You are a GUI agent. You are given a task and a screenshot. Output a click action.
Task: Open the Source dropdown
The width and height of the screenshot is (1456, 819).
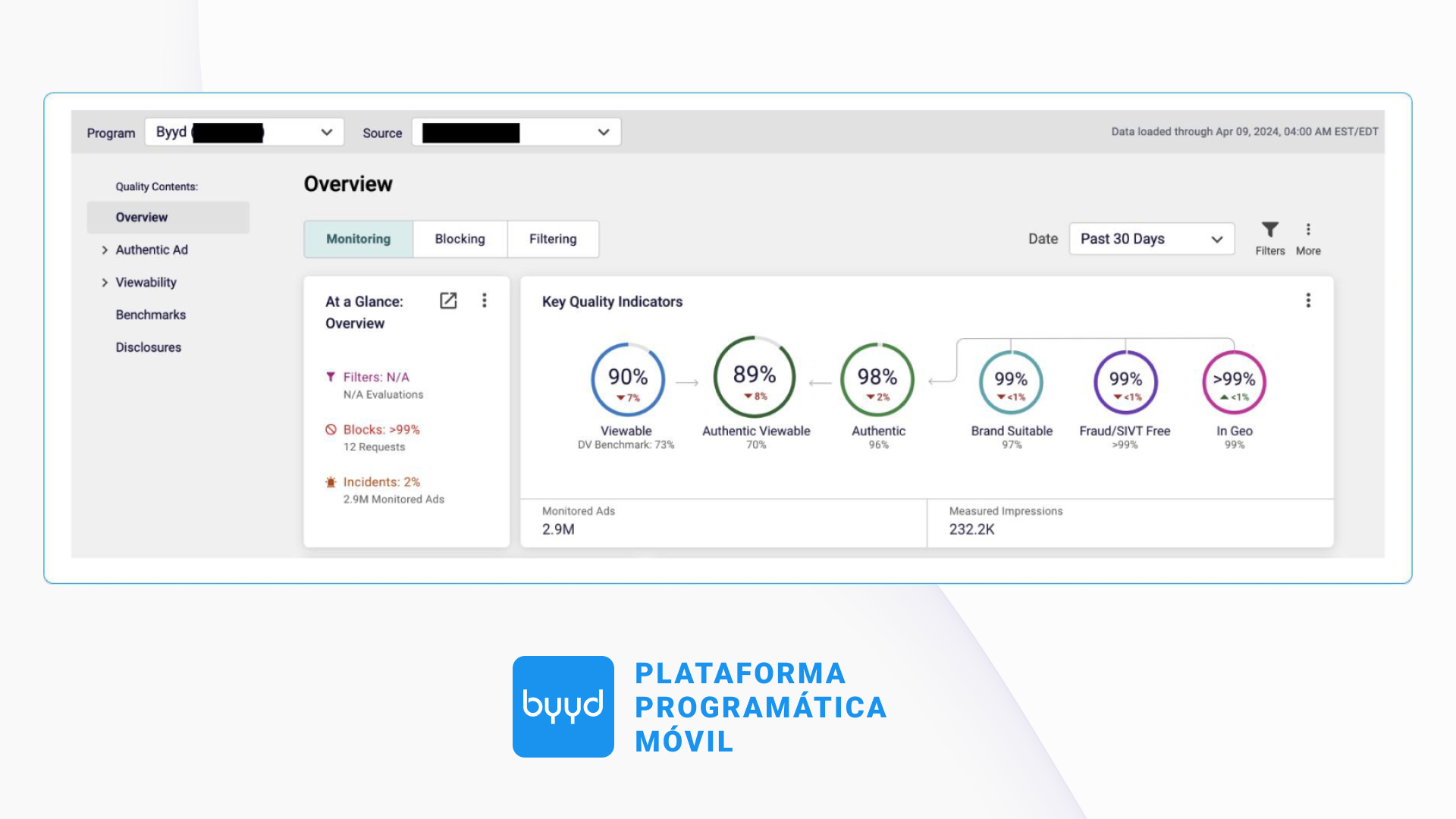(516, 133)
